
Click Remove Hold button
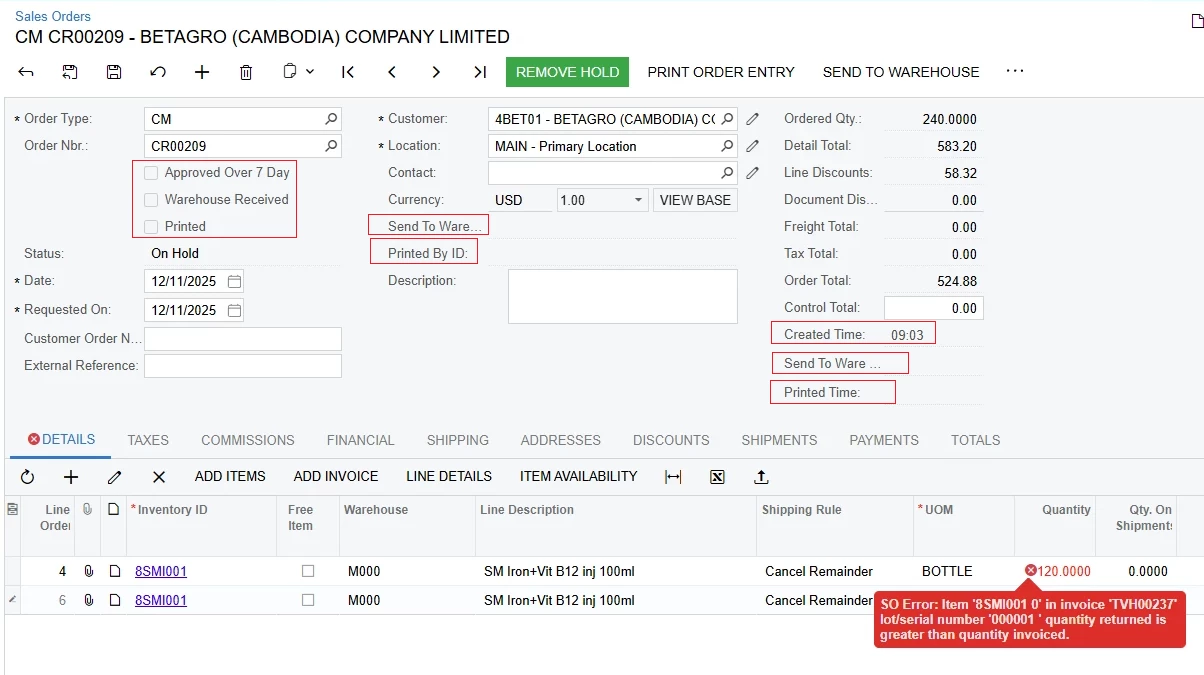point(567,72)
